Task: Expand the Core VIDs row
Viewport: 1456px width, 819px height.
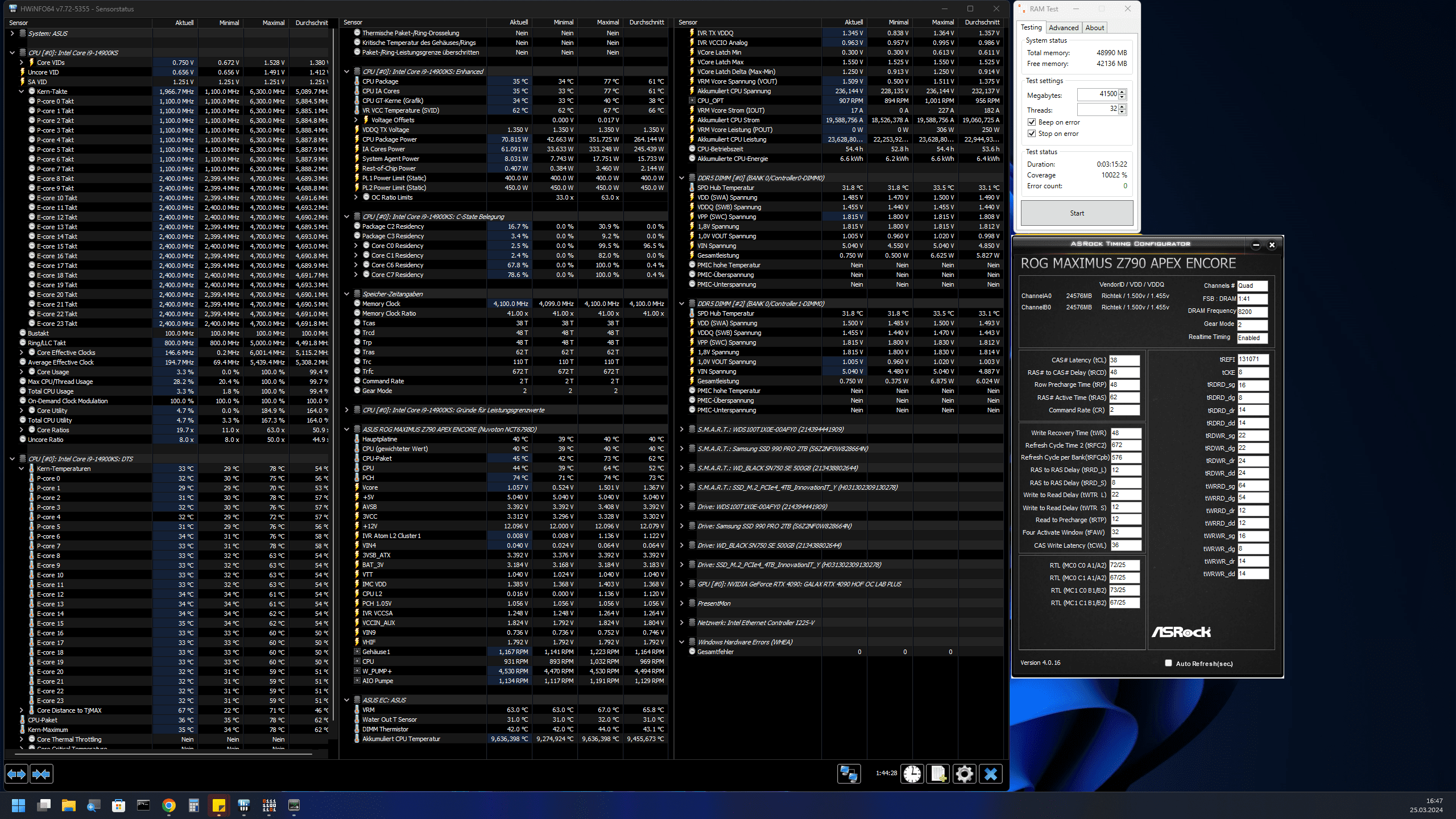Action: pyautogui.click(x=22, y=63)
